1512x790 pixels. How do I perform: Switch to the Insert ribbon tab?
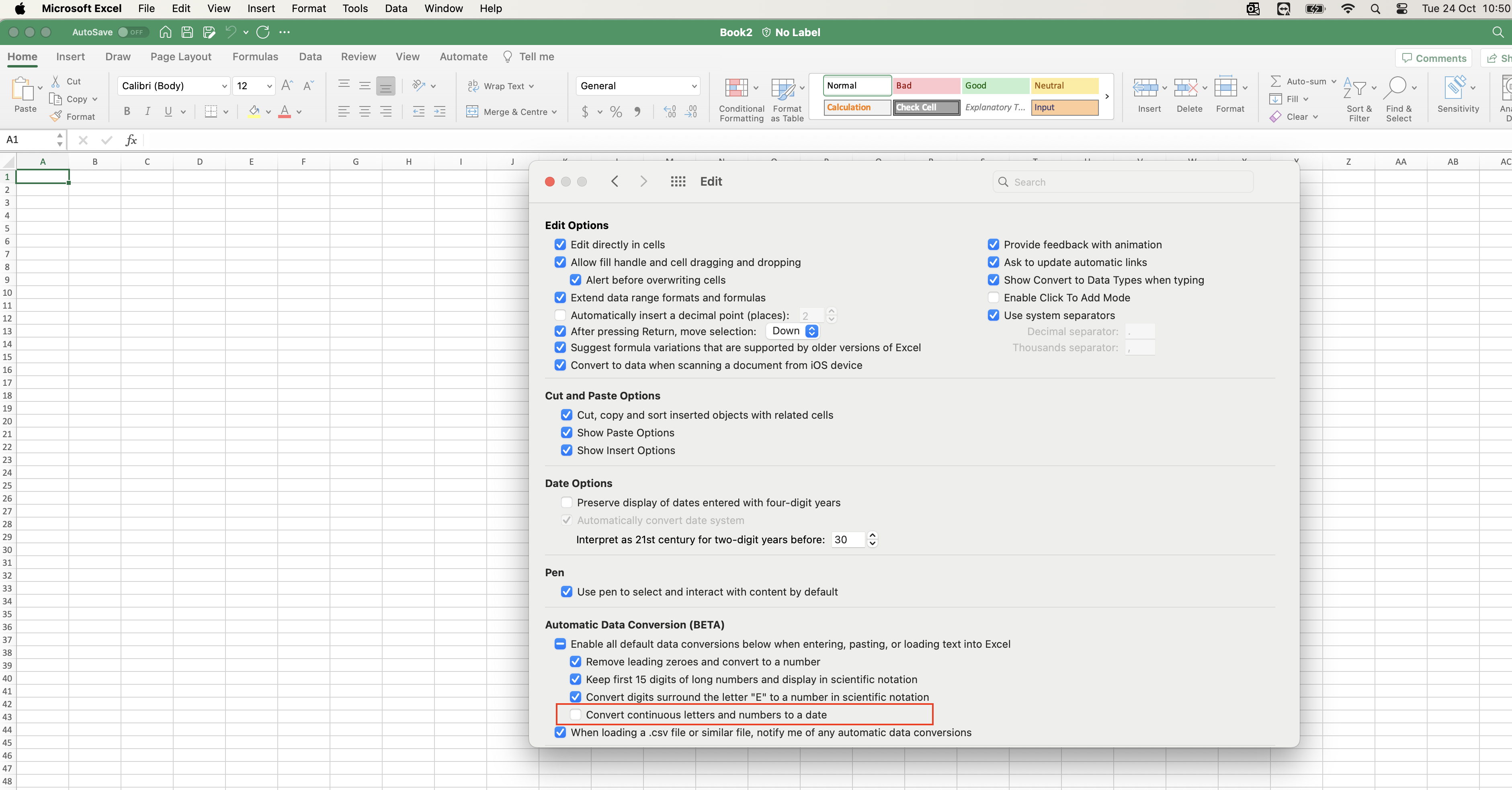click(70, 57)
